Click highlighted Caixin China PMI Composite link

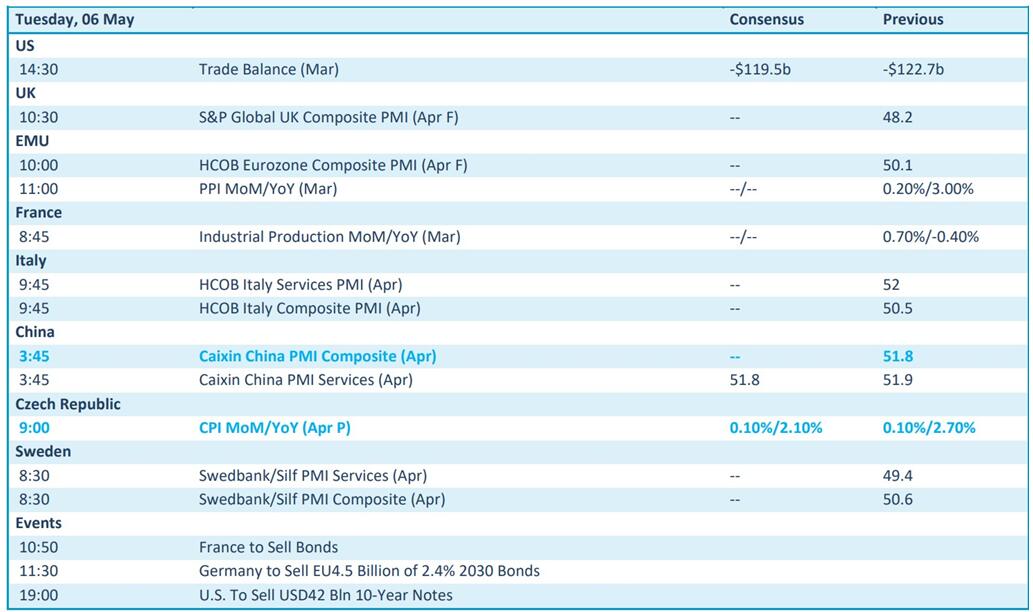317,356
